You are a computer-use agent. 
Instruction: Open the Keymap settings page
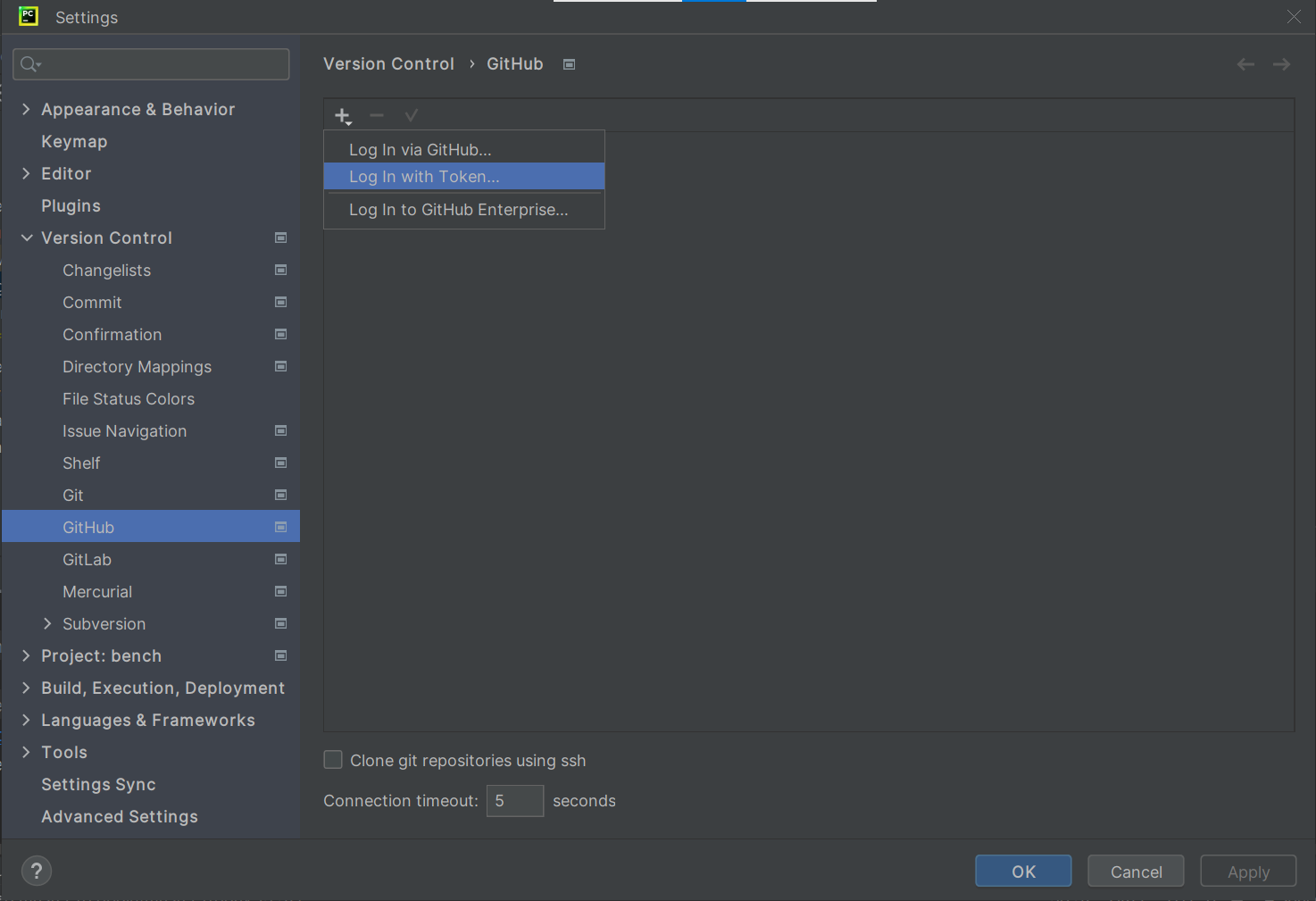click(x=74, y=141)
